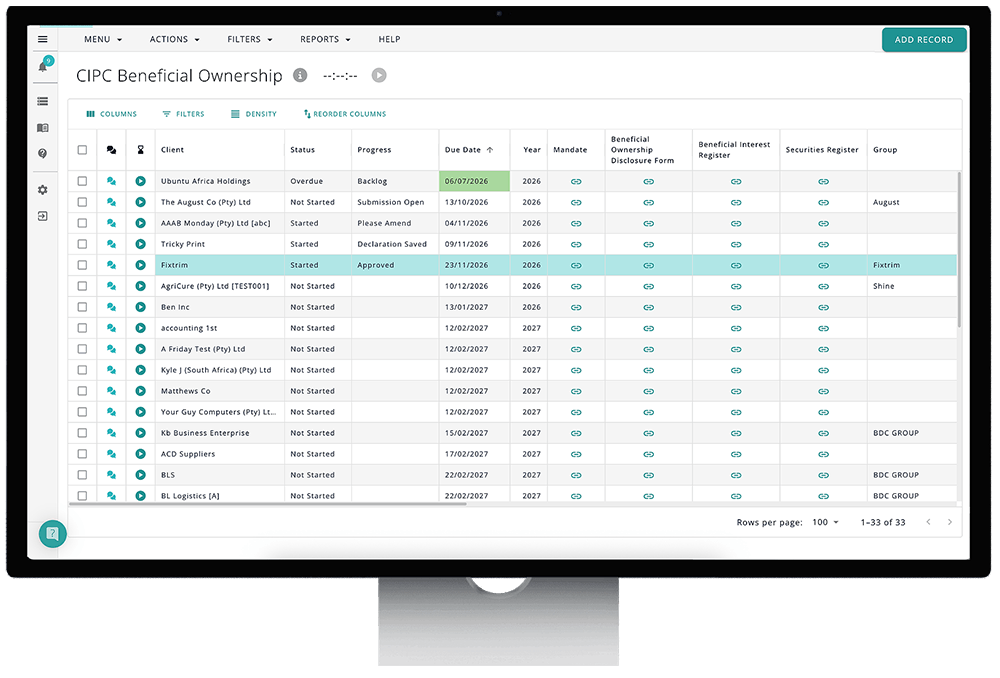The width and height of the screenshot is (1000, 678).
Task: Go to next page arrow
Action: 950,522
